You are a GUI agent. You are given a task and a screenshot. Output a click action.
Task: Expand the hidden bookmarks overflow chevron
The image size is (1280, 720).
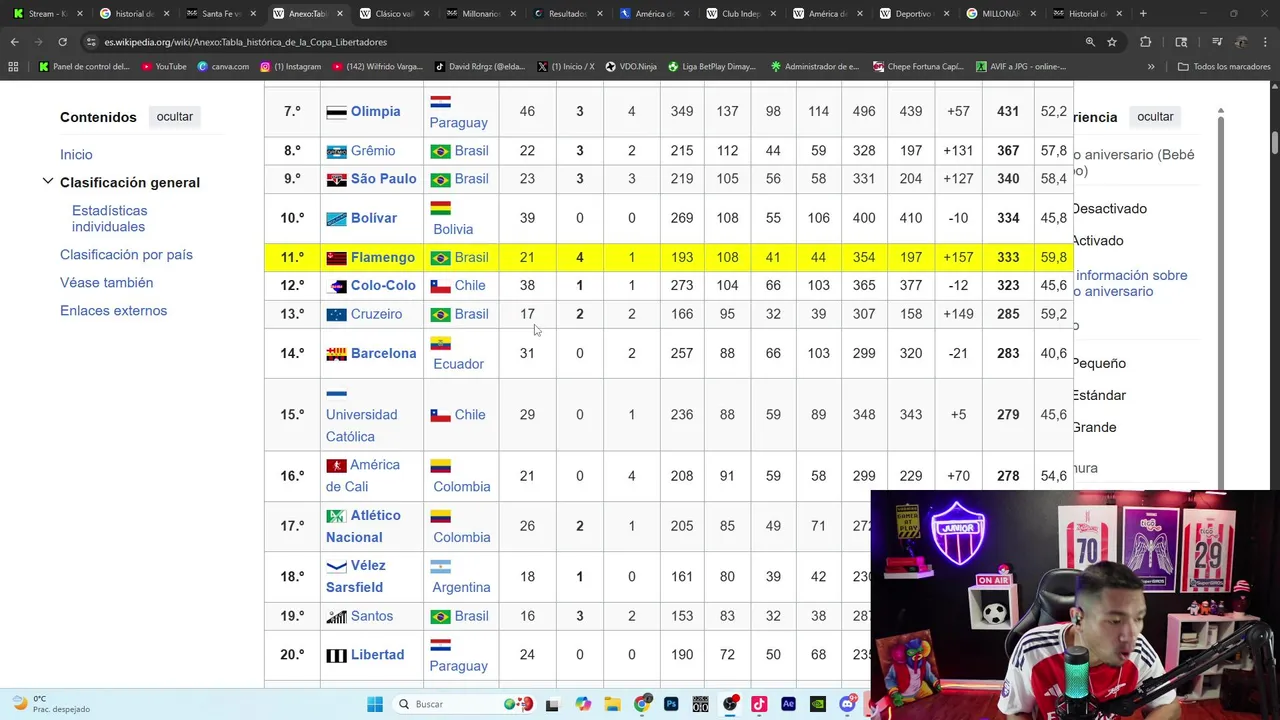click(x=1151, y=66)
